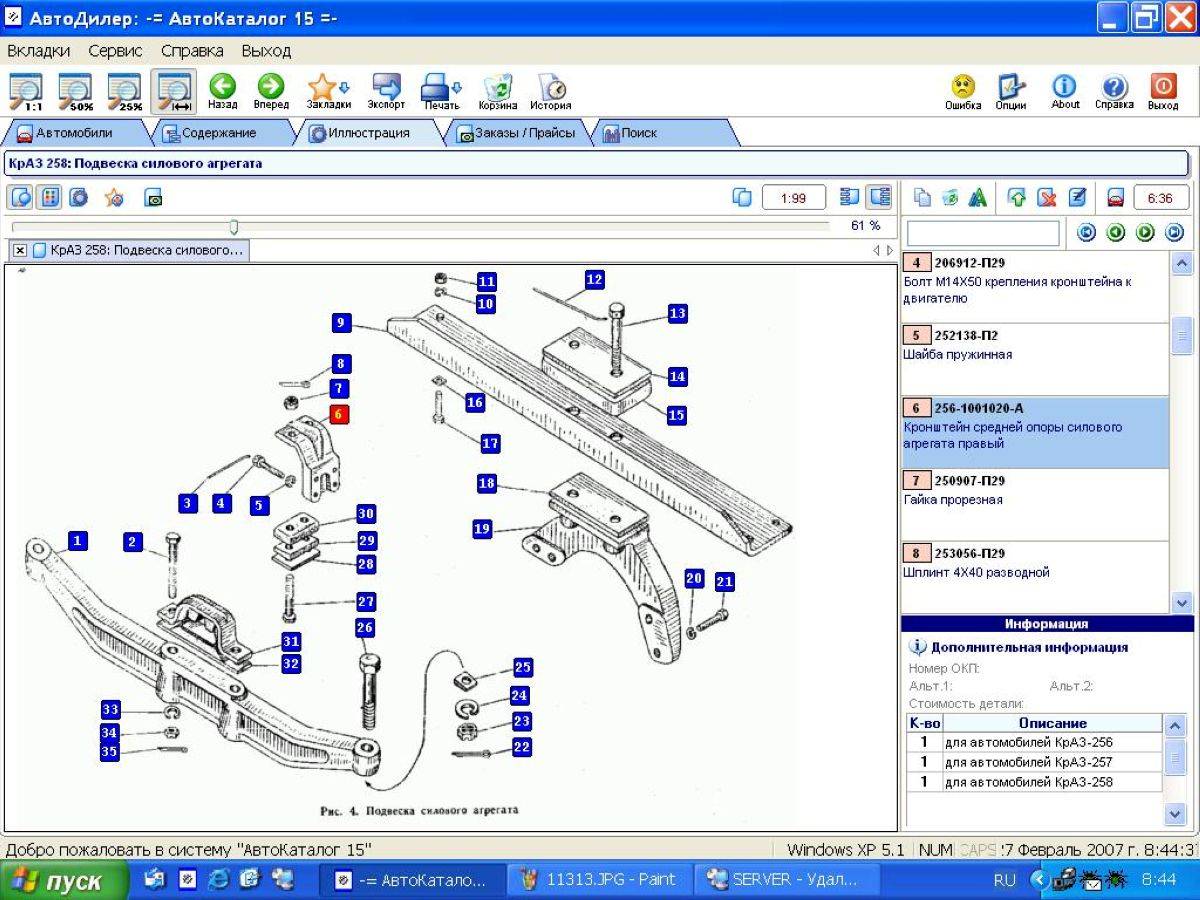The width and height of the screenshot is (1200, 900).
Task: Toggle fit-to-width zoom button
Action: 174,90
